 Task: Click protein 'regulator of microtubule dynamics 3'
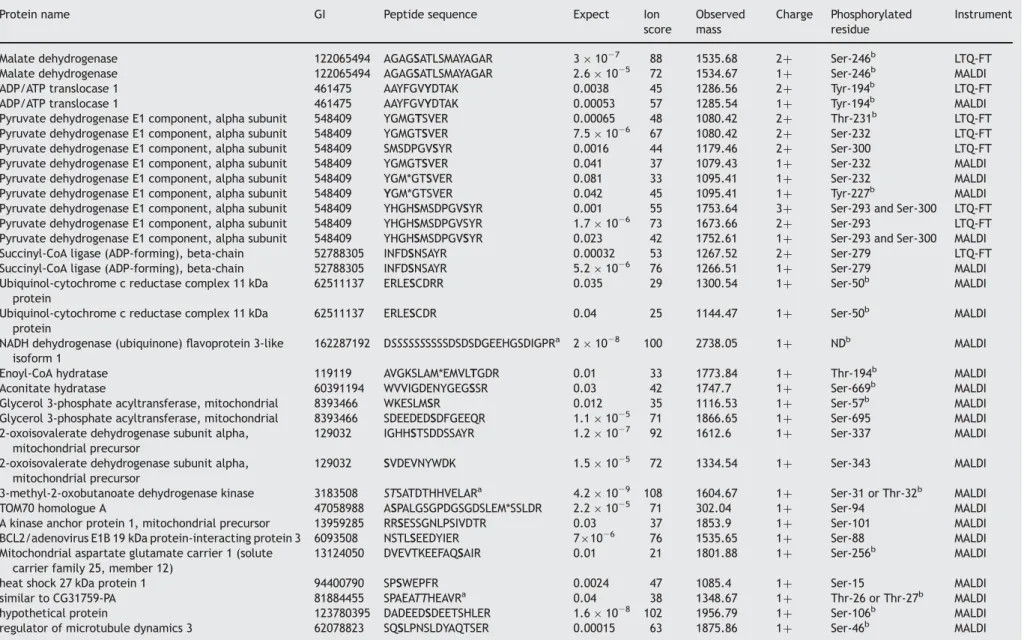tap(96, 628)
